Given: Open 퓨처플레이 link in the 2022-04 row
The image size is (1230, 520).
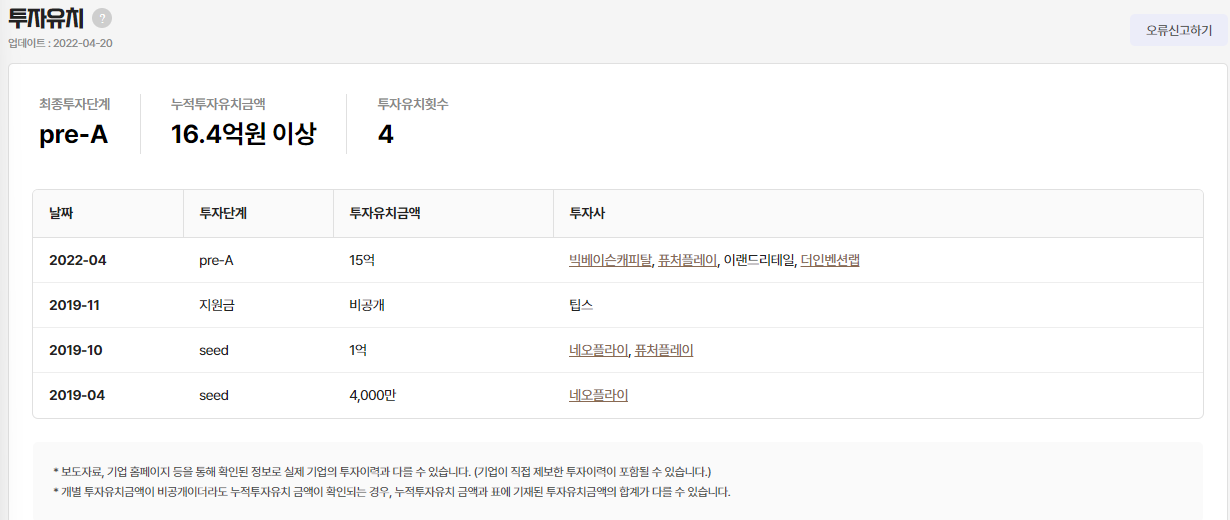Looking at the screenshot, I should (688, 260).
